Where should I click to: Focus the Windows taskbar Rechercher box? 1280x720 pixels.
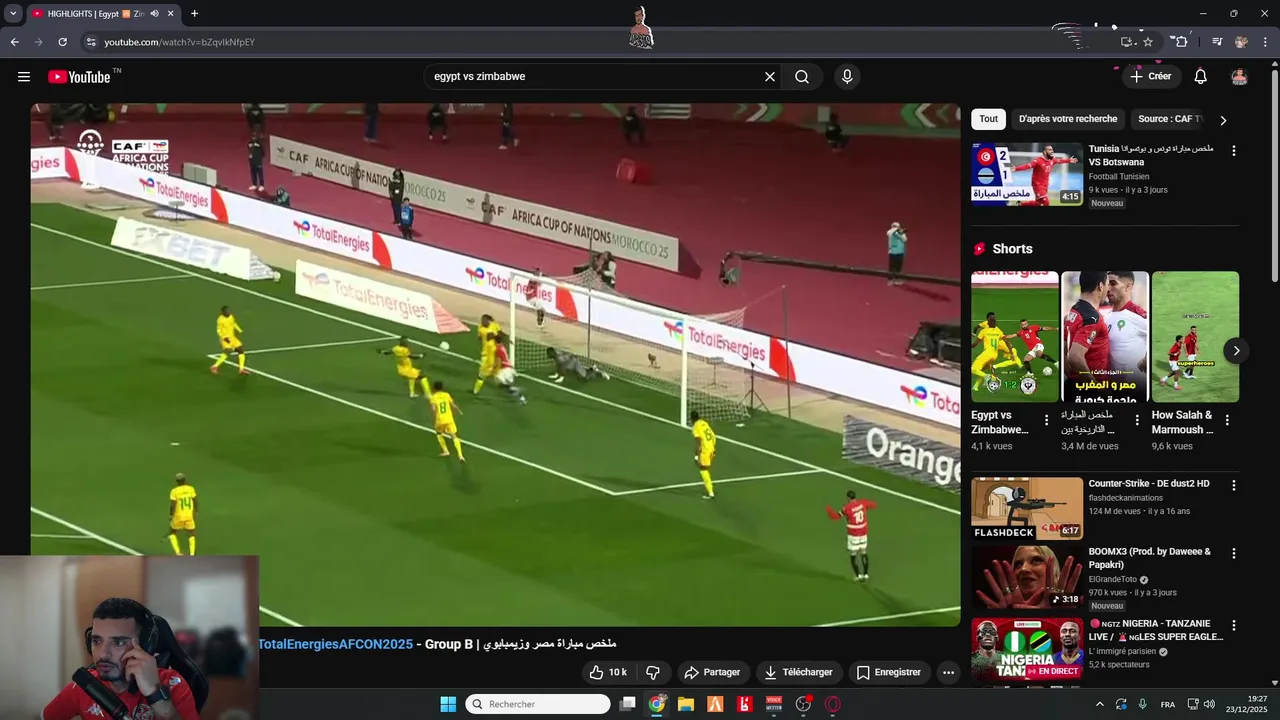pos(538,704)
